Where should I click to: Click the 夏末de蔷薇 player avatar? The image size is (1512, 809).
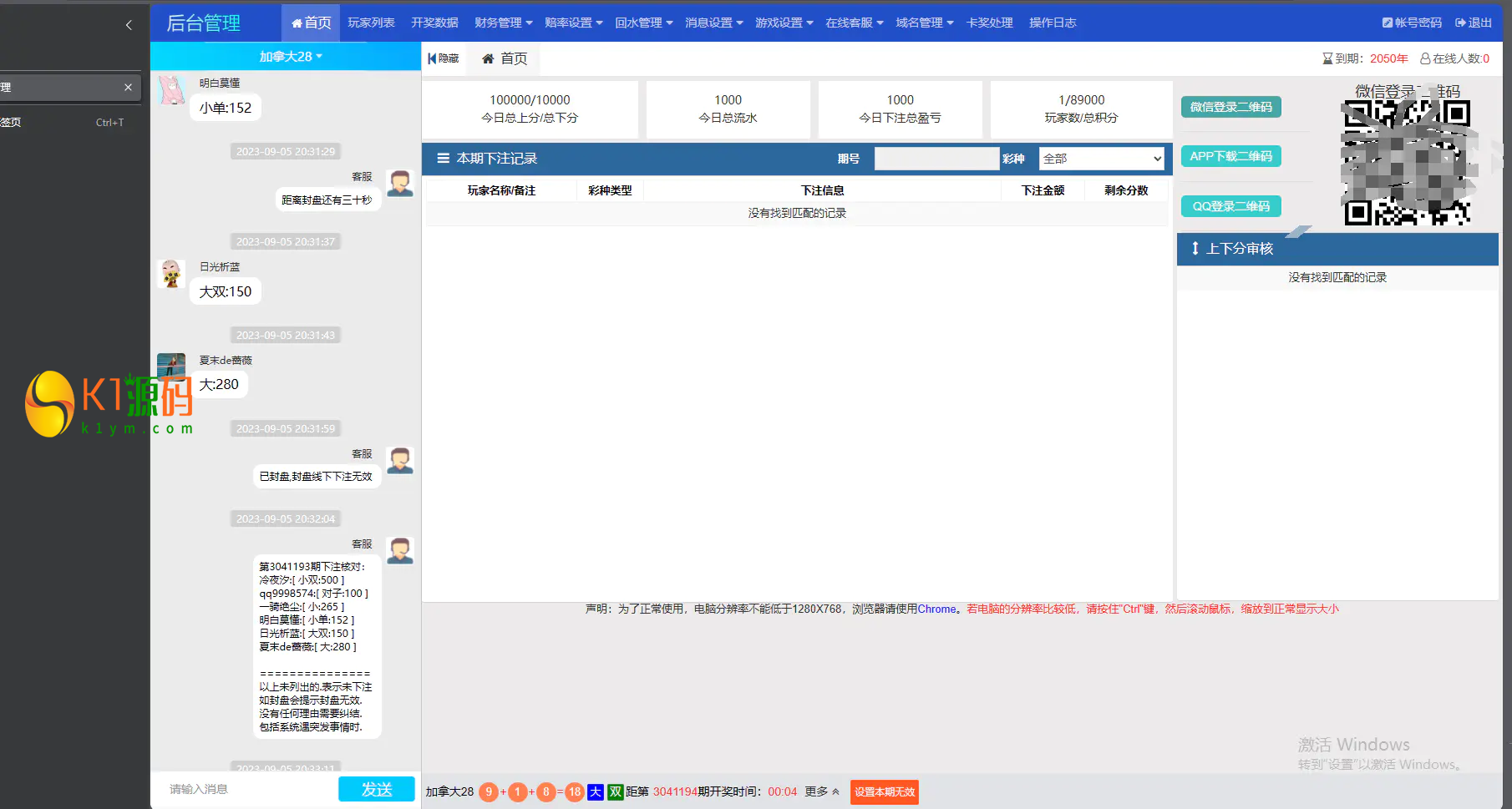[x=171, y=367]
